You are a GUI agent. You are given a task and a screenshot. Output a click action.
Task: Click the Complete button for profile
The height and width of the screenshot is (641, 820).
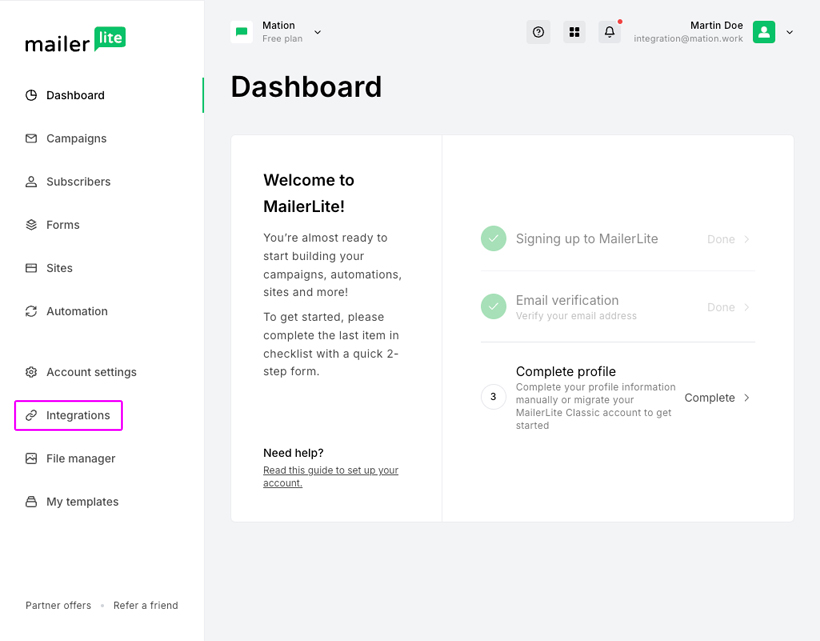710,397
